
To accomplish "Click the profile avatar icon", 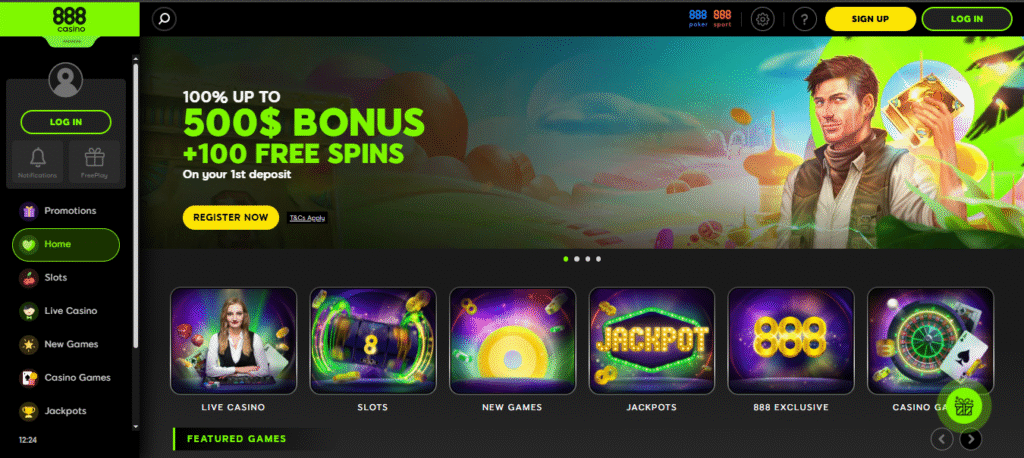I will [65, 80].
